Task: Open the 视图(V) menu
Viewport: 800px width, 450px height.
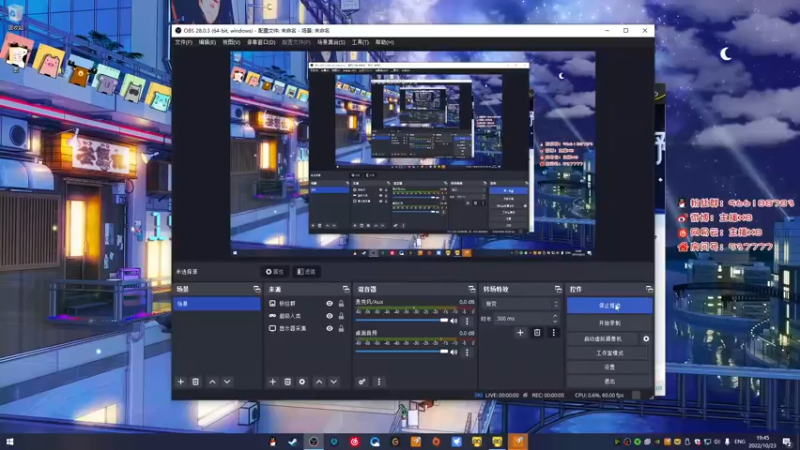Action: pyautogui.click(x=231, y=42)
